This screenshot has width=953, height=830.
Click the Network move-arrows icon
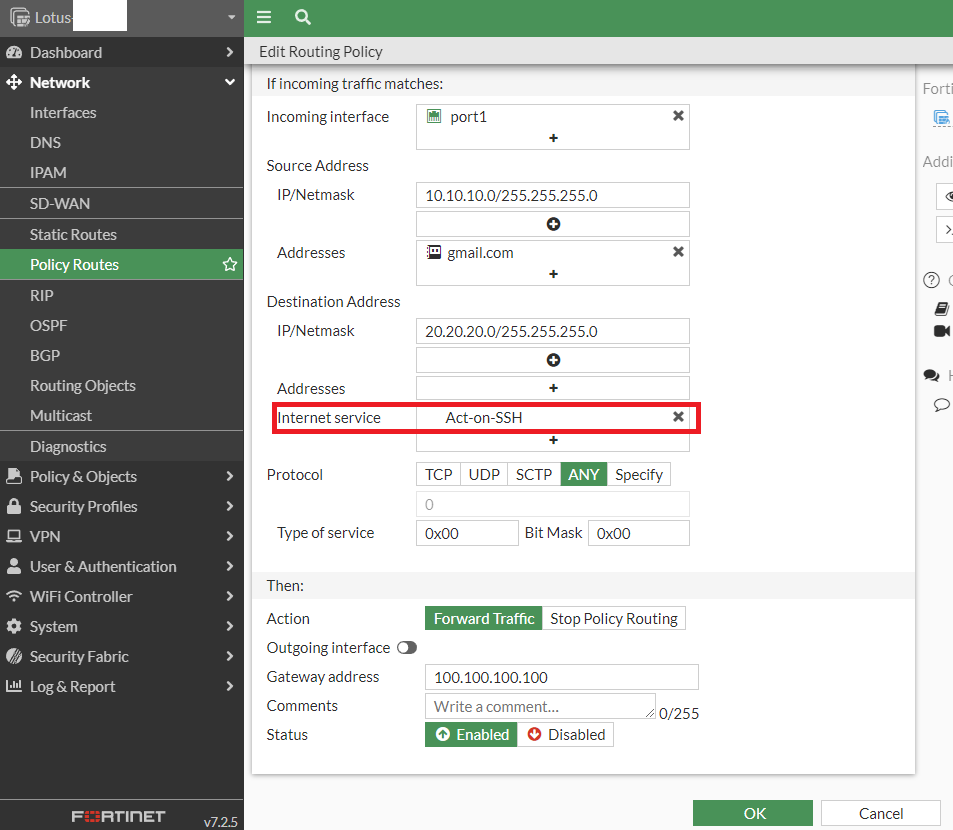pyautogui.click(x=14, y=82)
